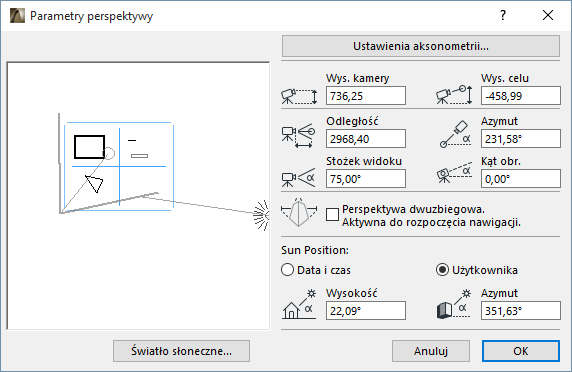This screenshot has width=572, height=372.
Task: Click the Aktywna do rozpoczęcia nawigacji text
Action: 431,222
